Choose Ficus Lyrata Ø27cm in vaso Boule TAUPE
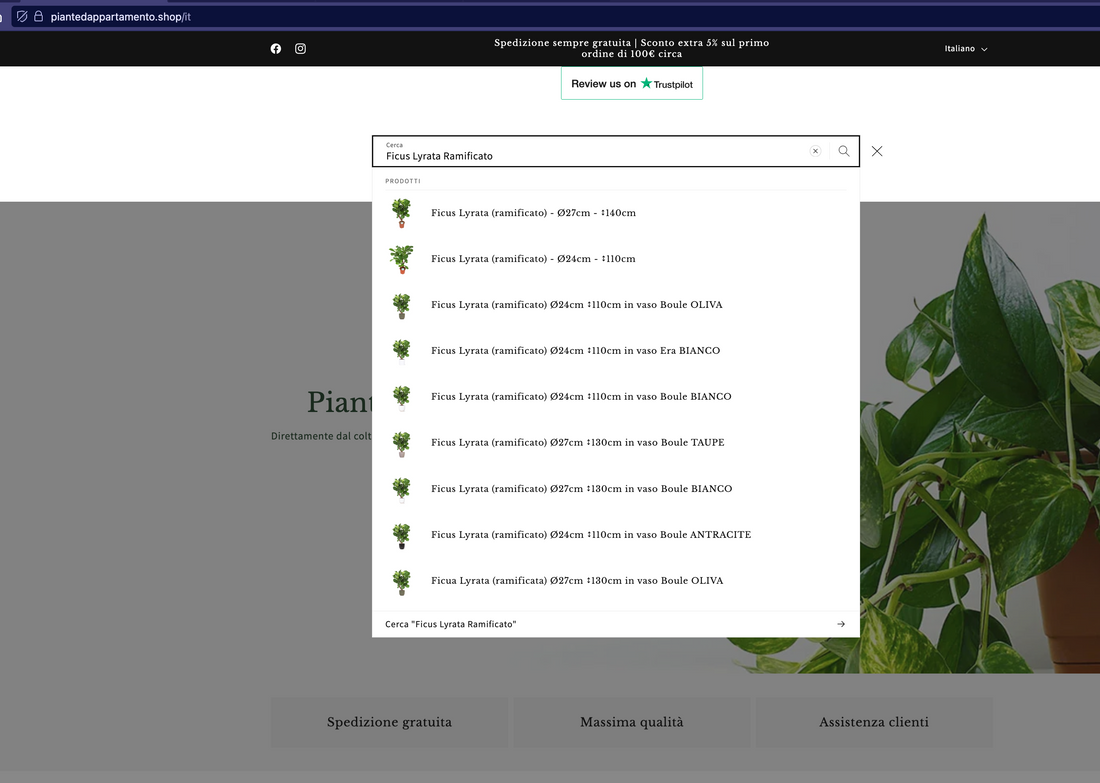This screenshot has width=1100, height=783. (577, 443)
